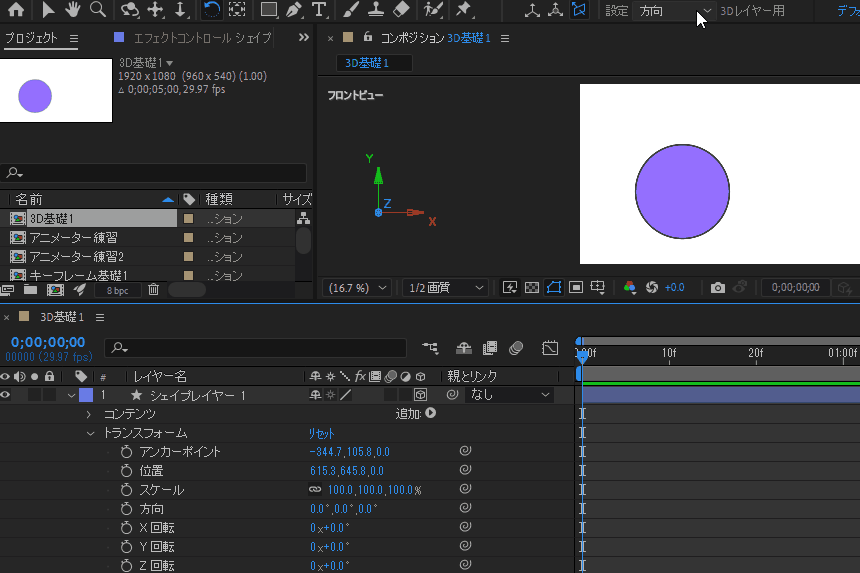The width and height of the screenshot is (860, 573).
Task: Toggle the composition viewer lock icon
Action: point(368,37)
